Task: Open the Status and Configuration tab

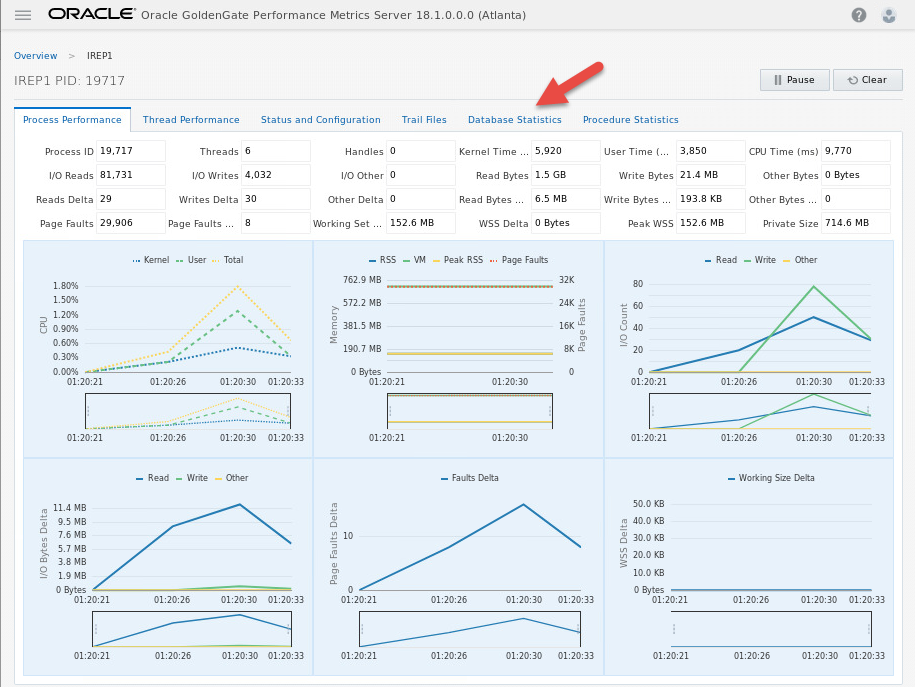Action: (x=320, y=120)
